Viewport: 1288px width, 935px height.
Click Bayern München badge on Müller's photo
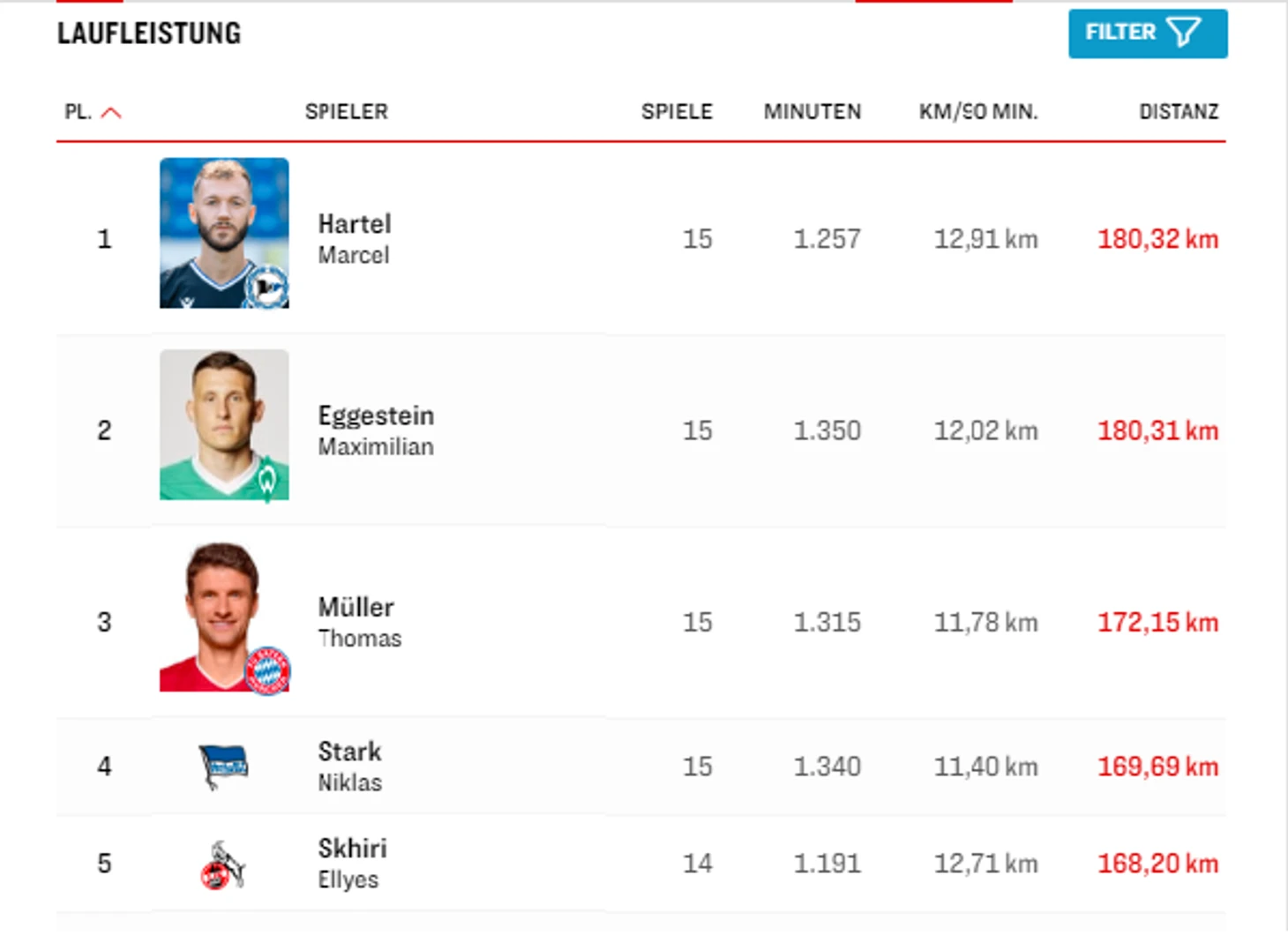pos(267,670)
